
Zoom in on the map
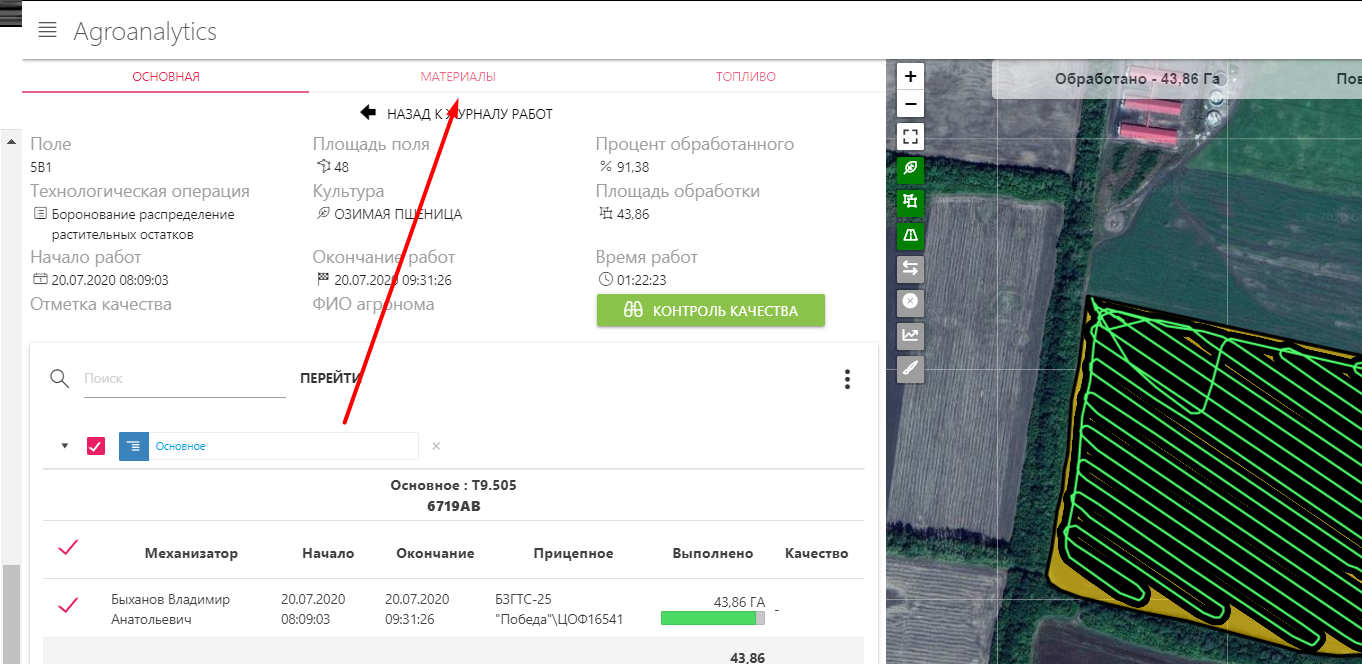coord(910,76)
